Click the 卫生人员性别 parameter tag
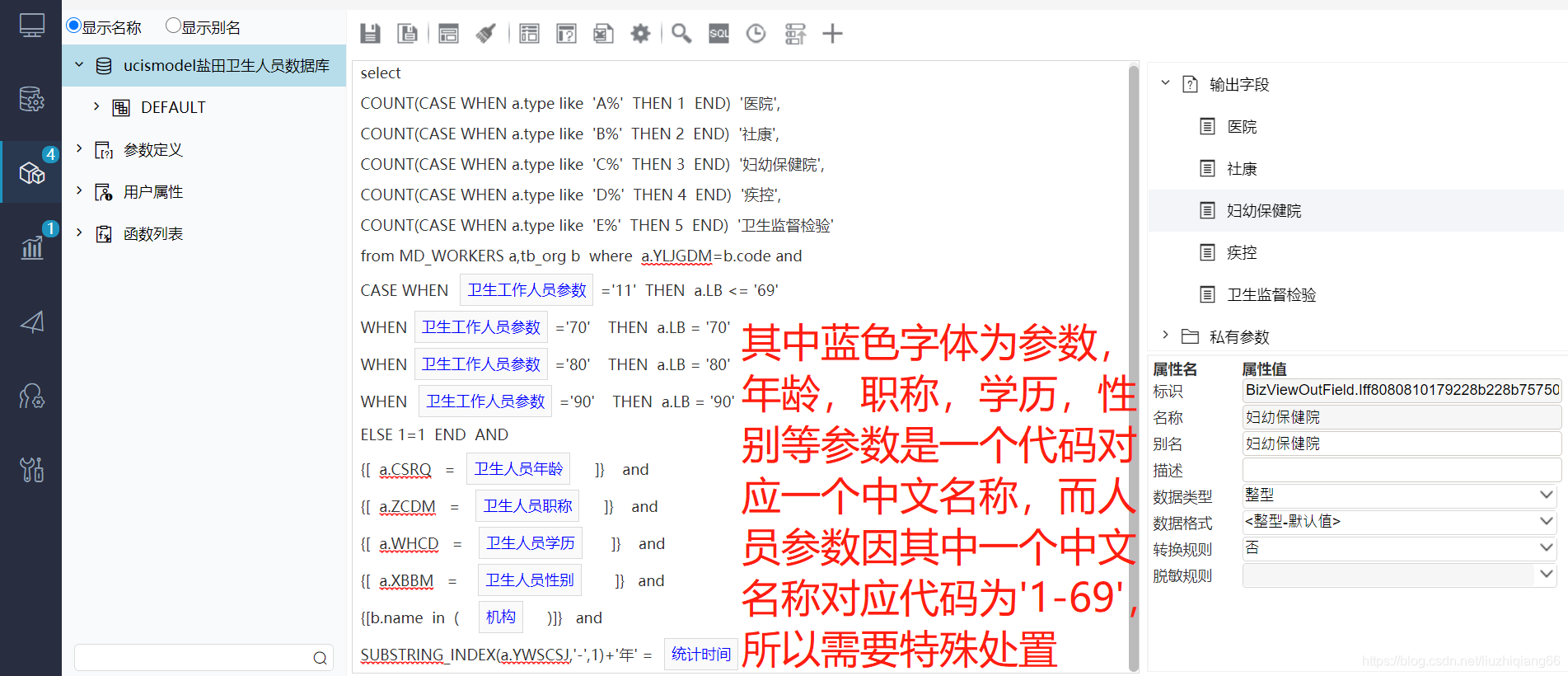This screenshot has width=1568, height=676. click(x=530, y=580)
